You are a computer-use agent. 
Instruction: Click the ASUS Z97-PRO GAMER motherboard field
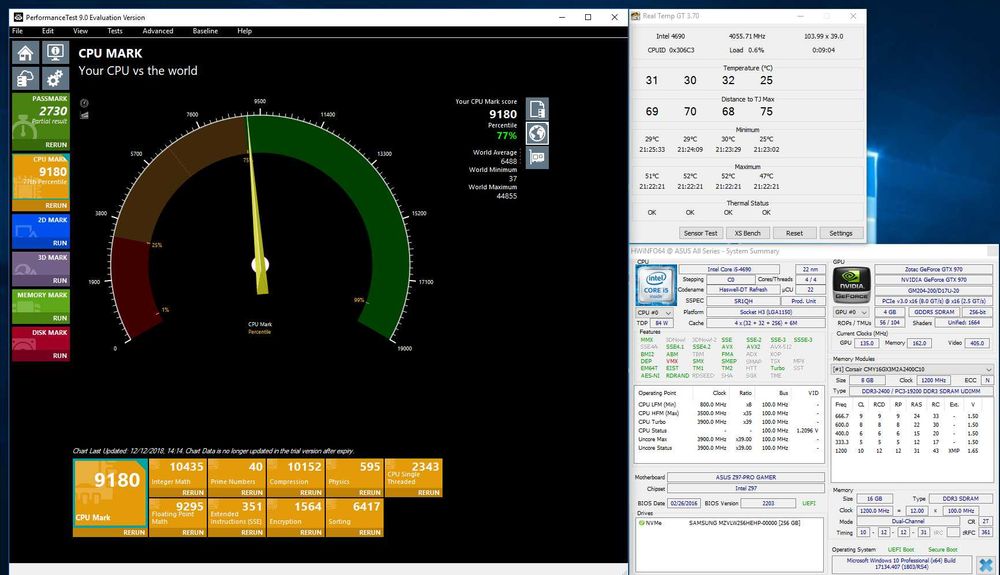745,477
